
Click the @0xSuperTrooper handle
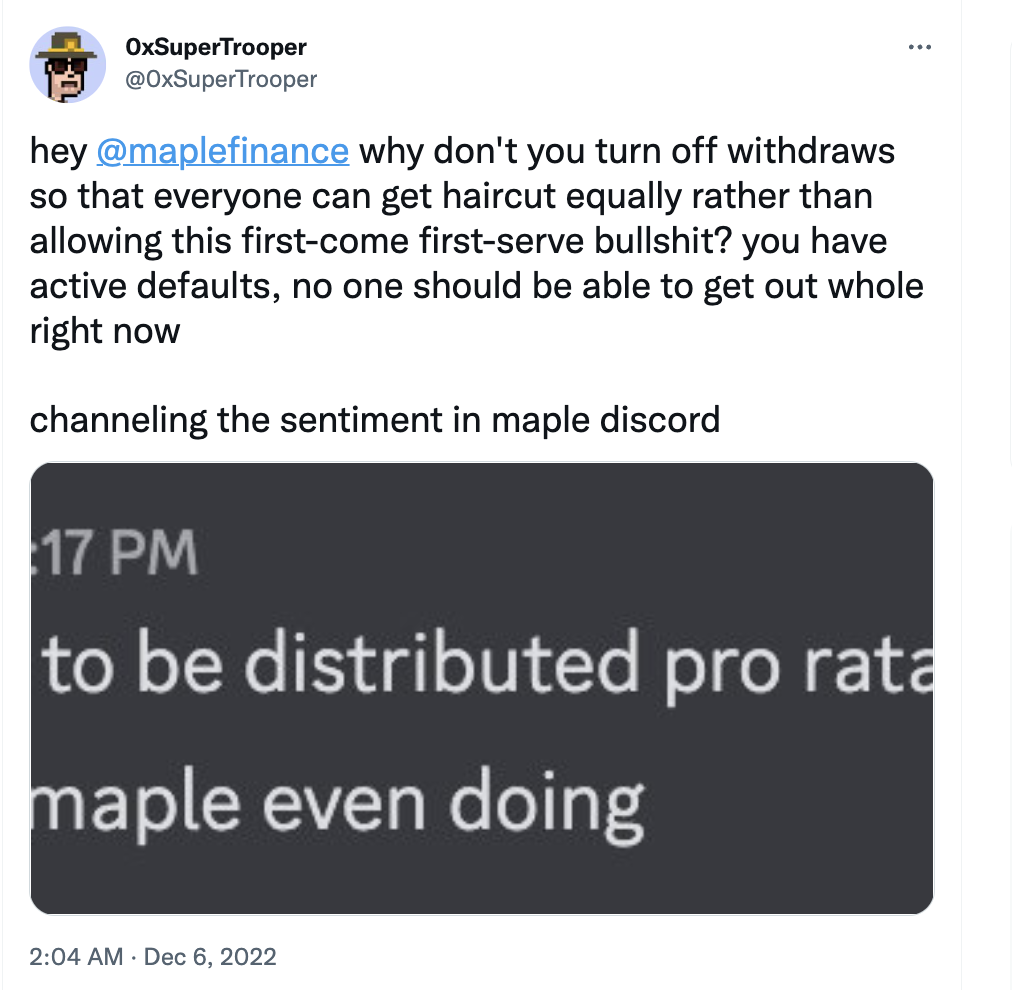coord(222,78)
